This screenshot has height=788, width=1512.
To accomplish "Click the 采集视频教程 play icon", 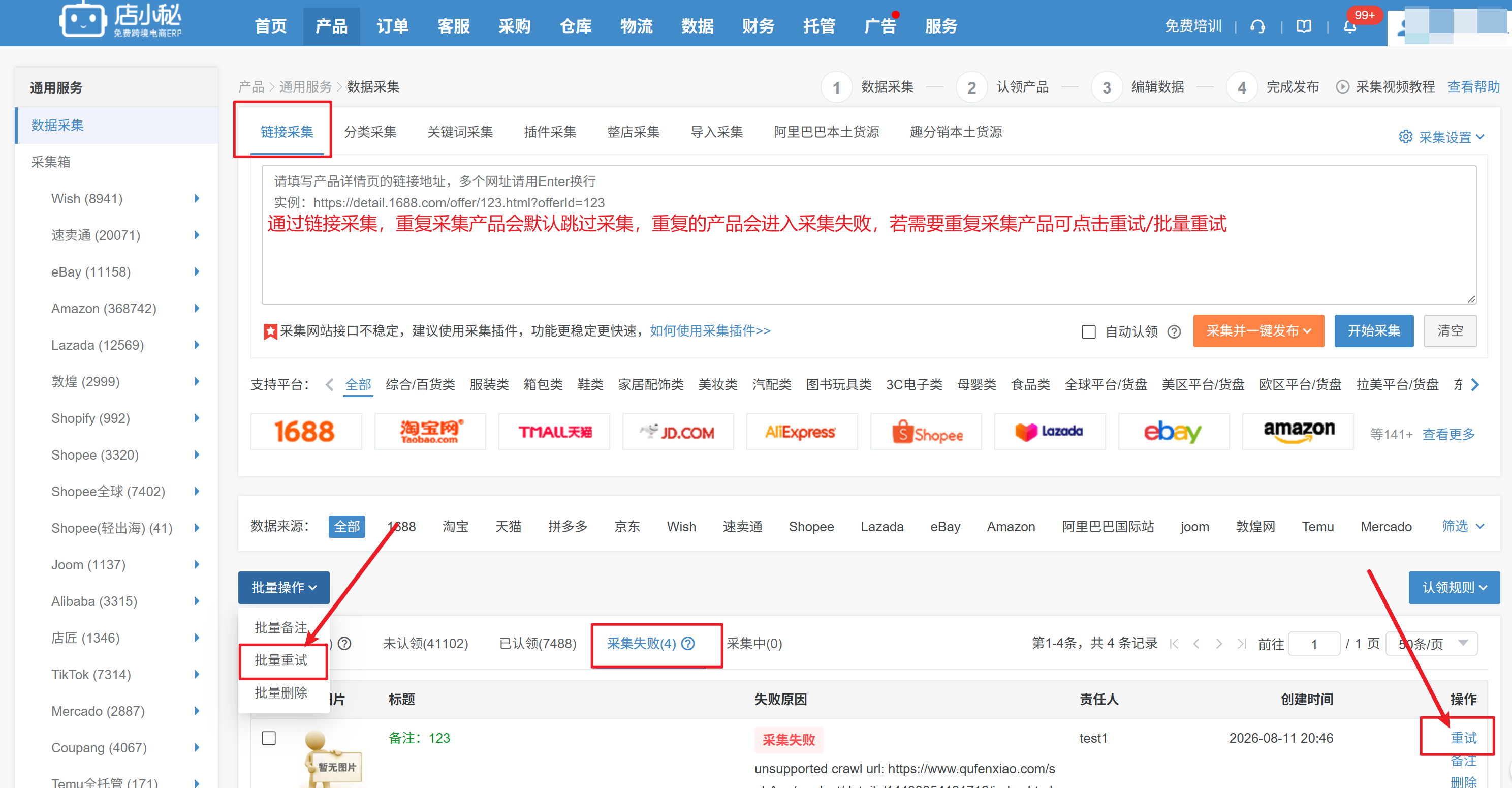I will (1342, 87).
